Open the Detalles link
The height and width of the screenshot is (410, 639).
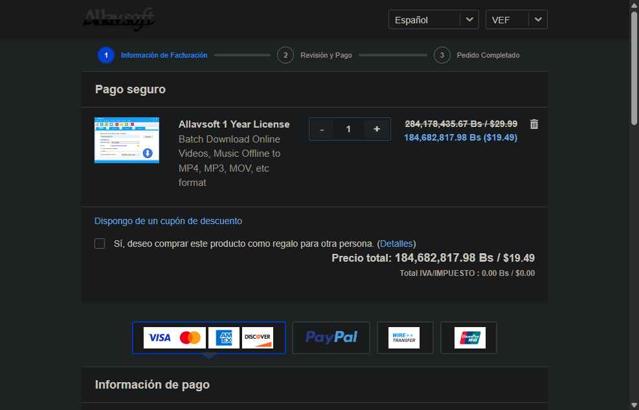pyautogui.click(x=396, y=244)
